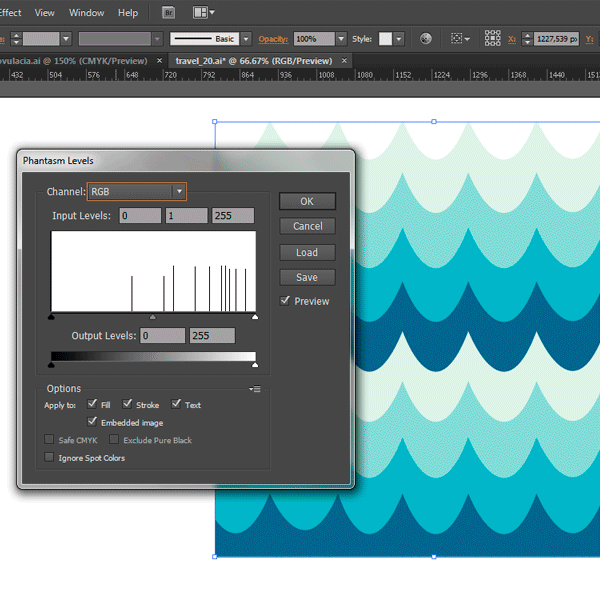Expand the Isolate Object dropdown arrow
Viewport: 600px width, 600px height.
[467, 39]
